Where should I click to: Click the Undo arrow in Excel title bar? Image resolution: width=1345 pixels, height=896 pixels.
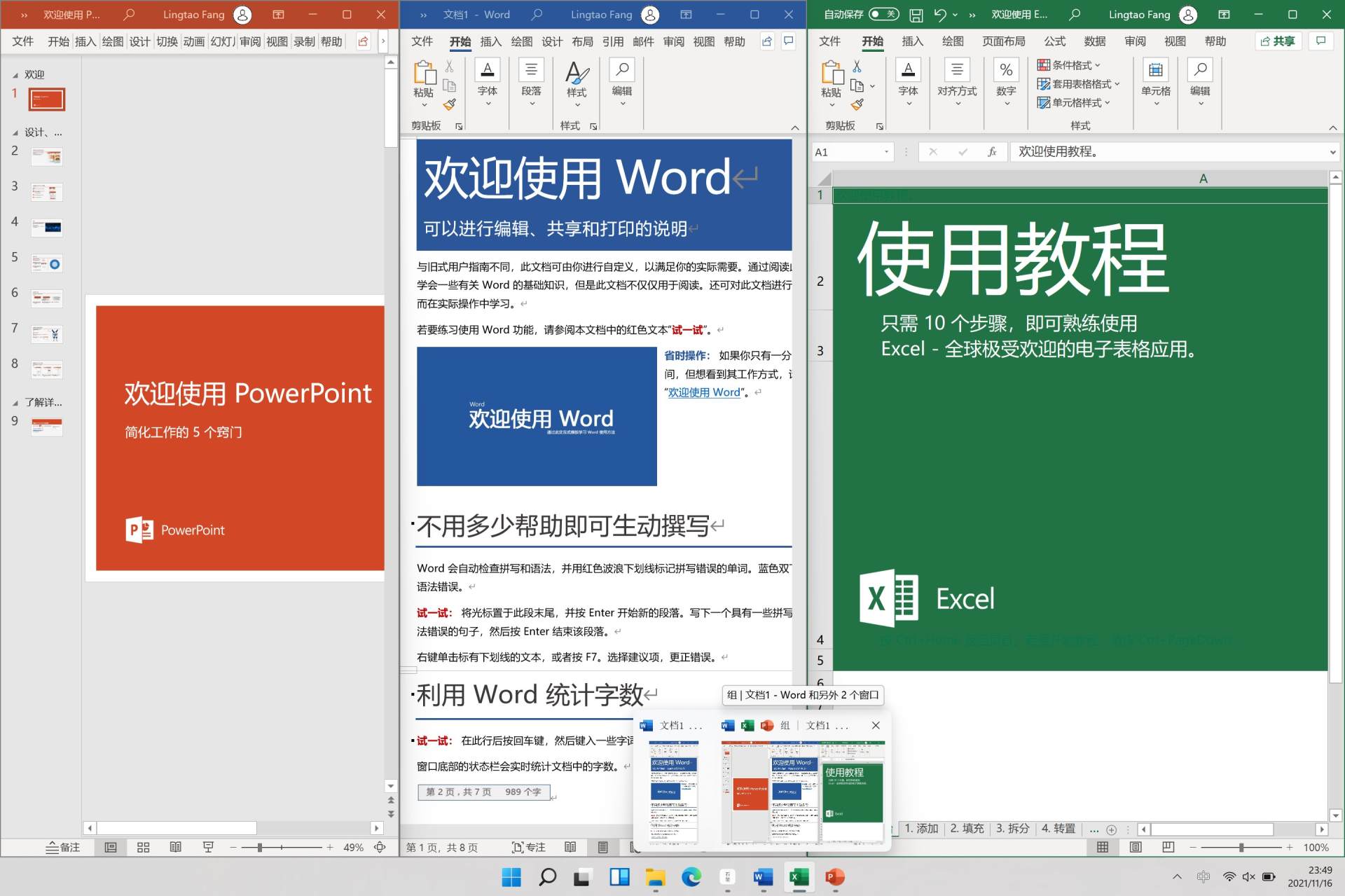click(940, 15)
